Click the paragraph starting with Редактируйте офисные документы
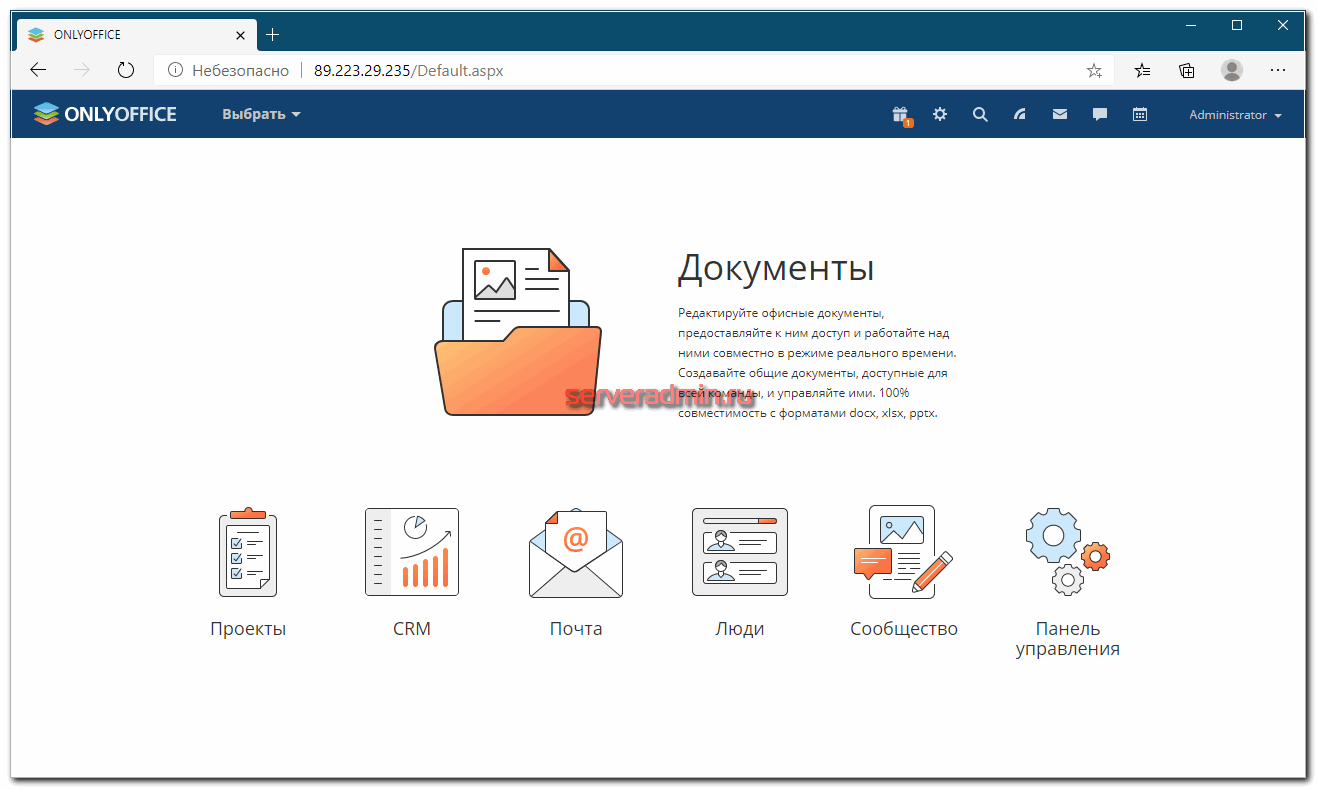 point(817,363)
